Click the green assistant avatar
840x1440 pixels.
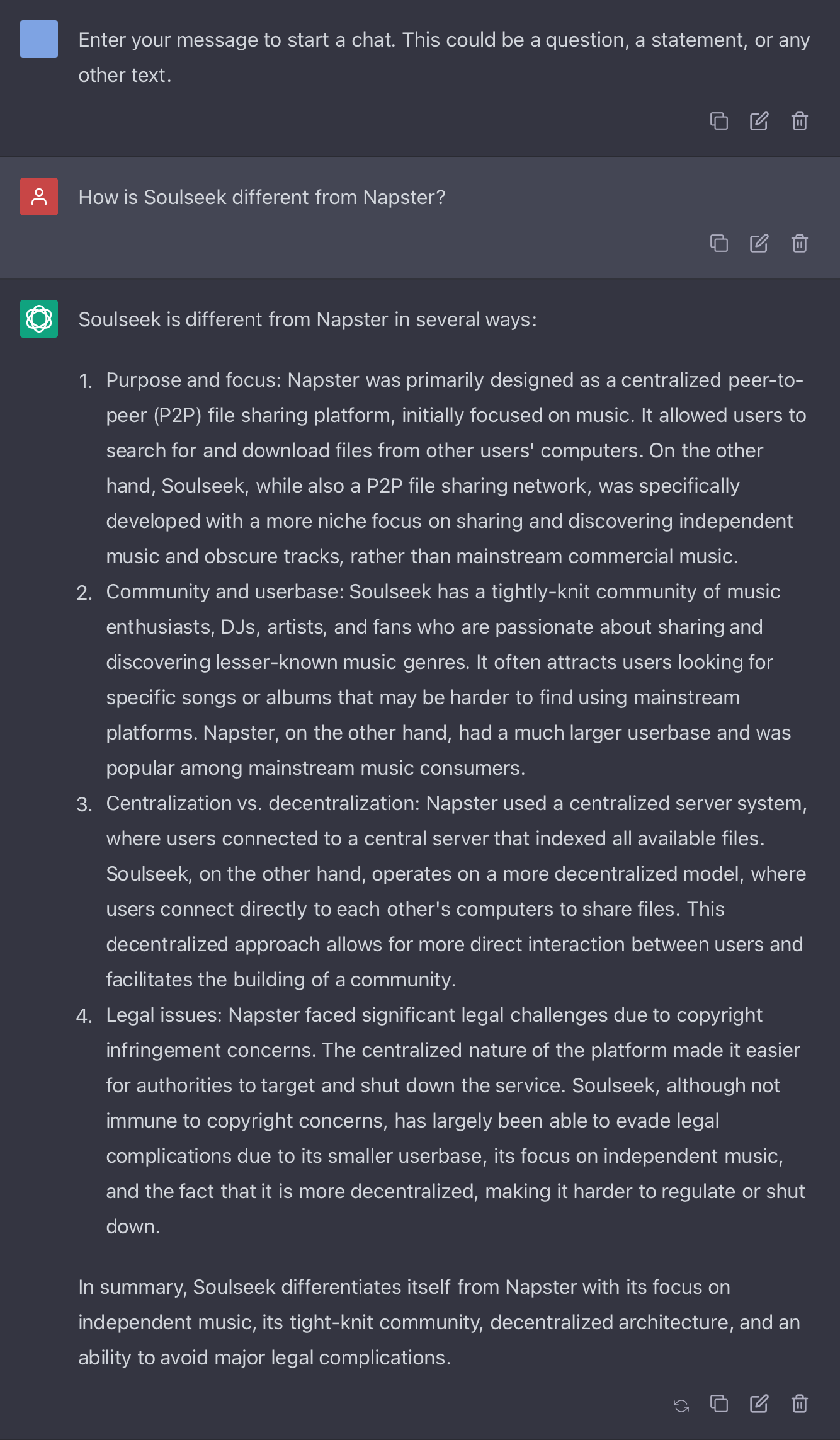(x=39, y=319)
